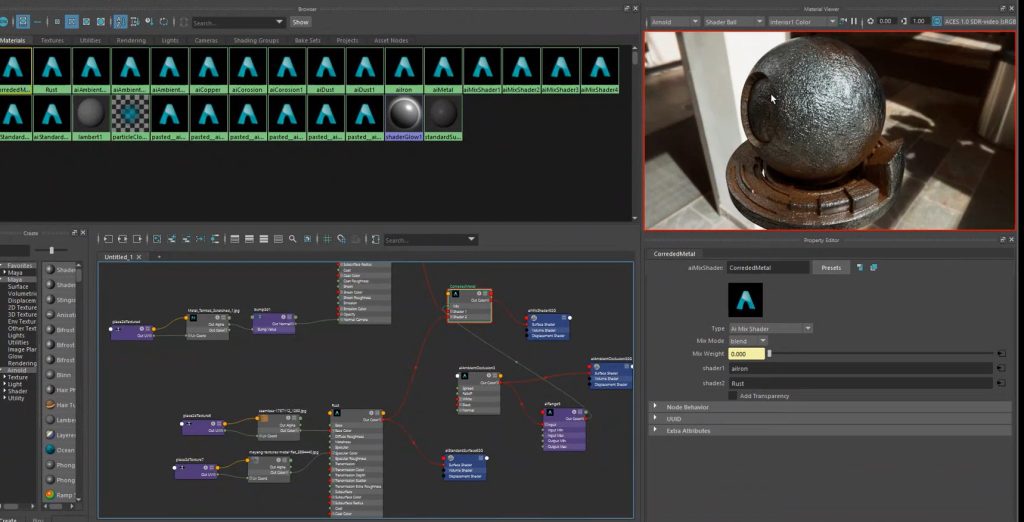
Task: Switch to the Shading Groups tab
Action: tap(256, 40)
